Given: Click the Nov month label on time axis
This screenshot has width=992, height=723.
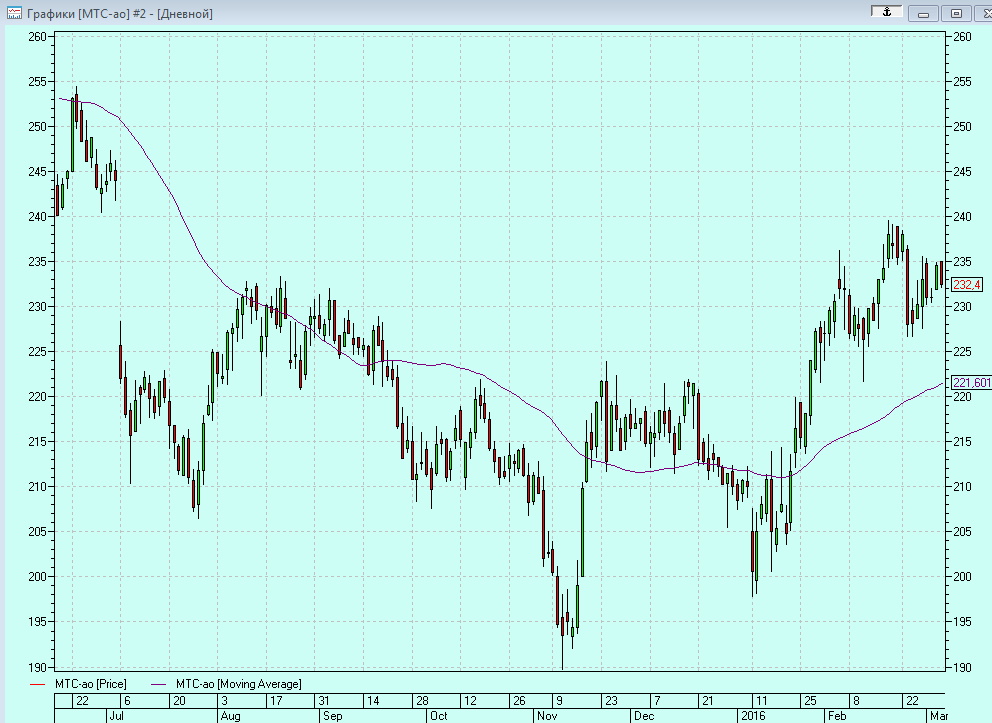Looking at the screenshot, I should [547, 716].
